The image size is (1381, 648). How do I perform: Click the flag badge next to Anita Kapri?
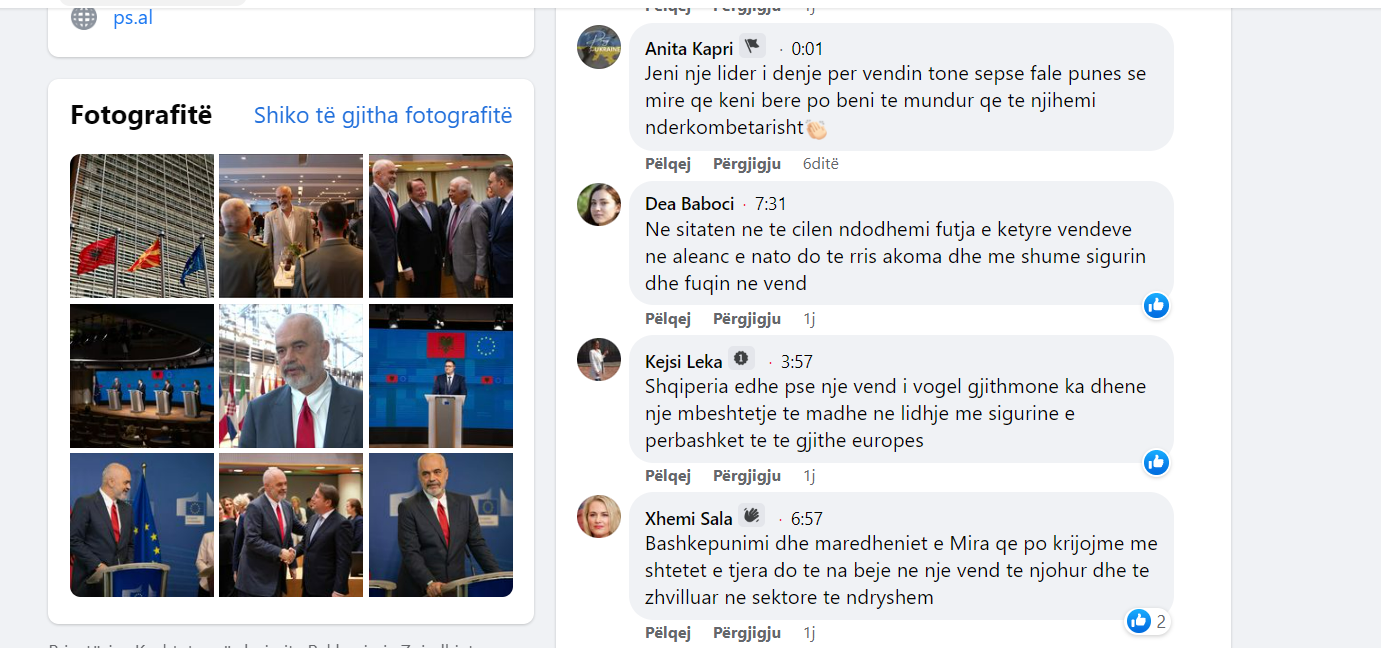coord(751,46)
